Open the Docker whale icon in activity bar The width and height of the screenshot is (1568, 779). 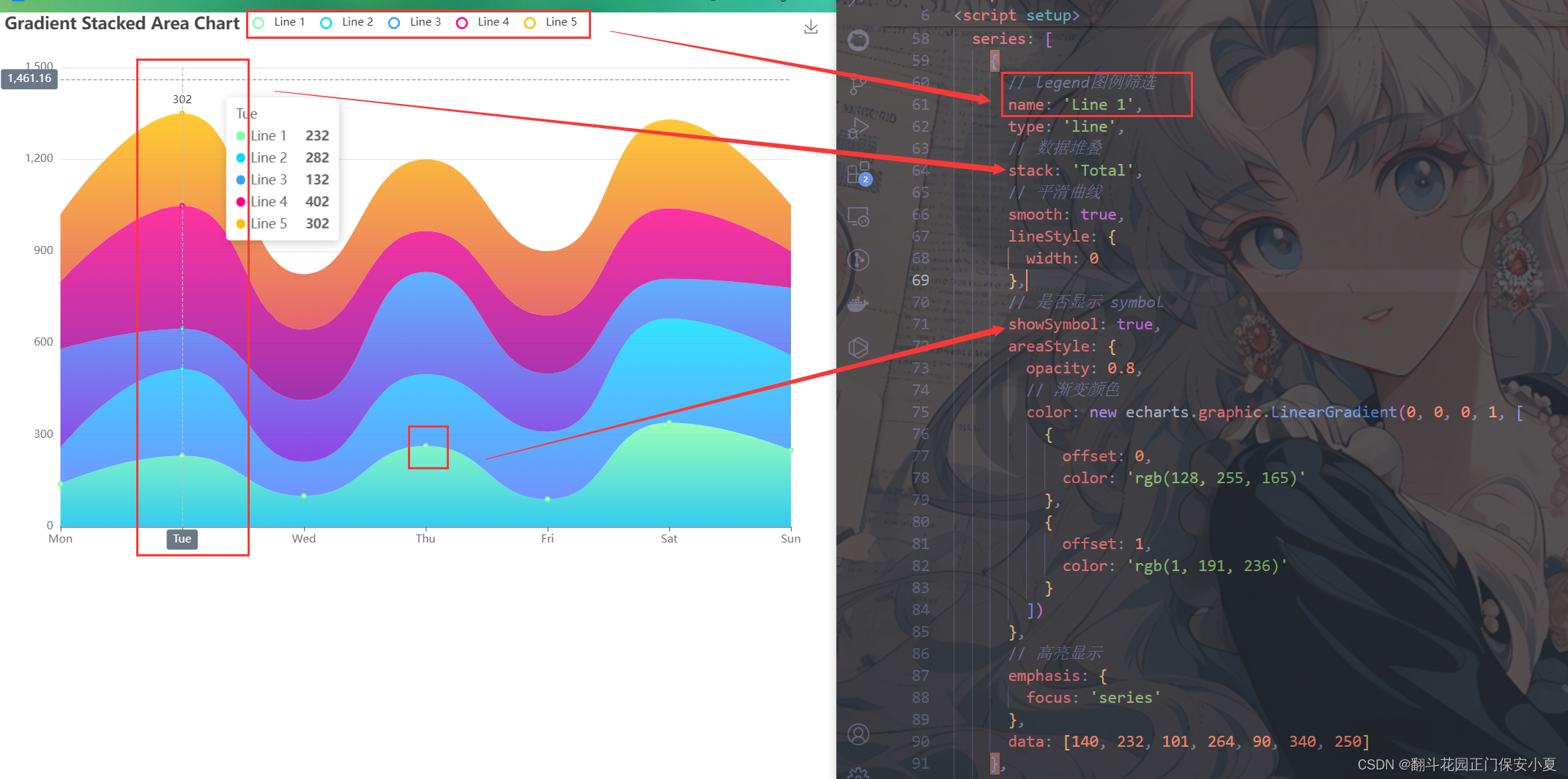click(858, 304)
